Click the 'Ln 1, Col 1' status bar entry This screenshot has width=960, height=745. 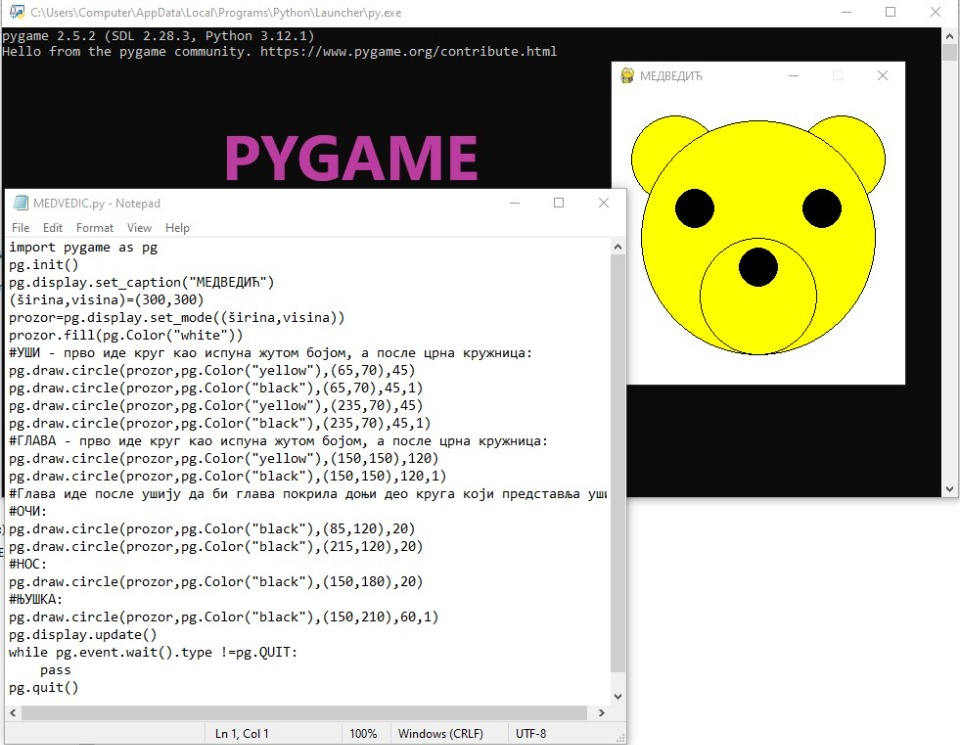[242, 733]
